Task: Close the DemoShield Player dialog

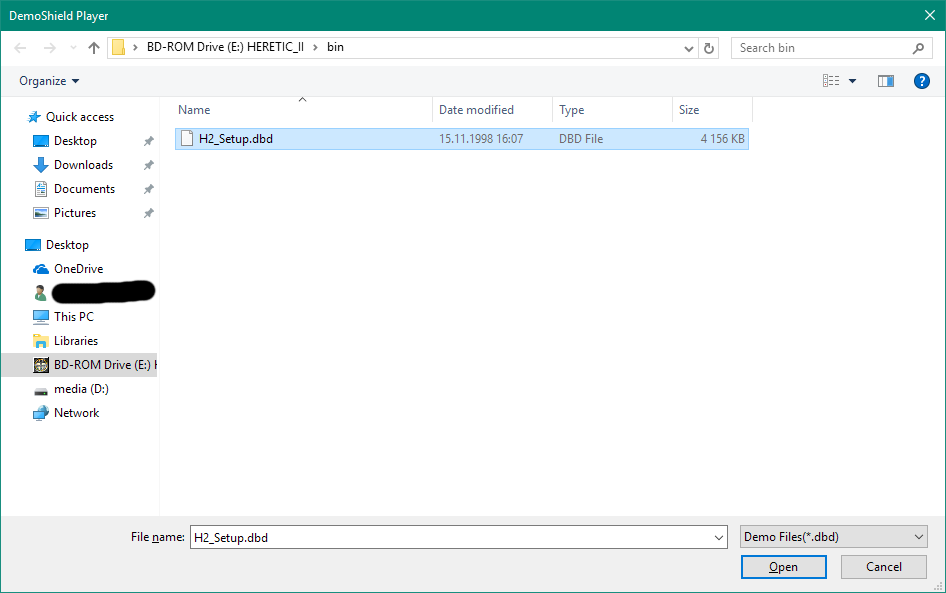Action: coord(930,16)
